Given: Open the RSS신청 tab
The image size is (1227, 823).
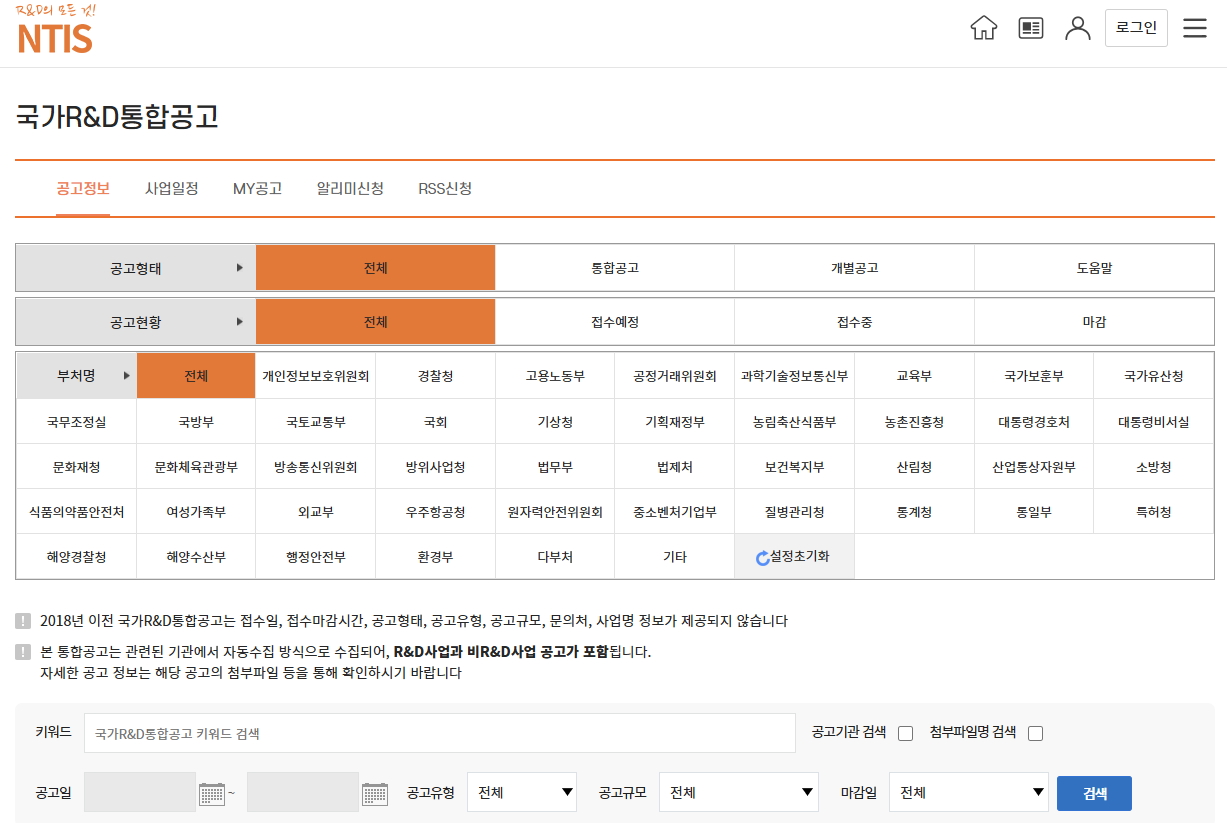Looking at the screenshot, I should pos(445,189).
